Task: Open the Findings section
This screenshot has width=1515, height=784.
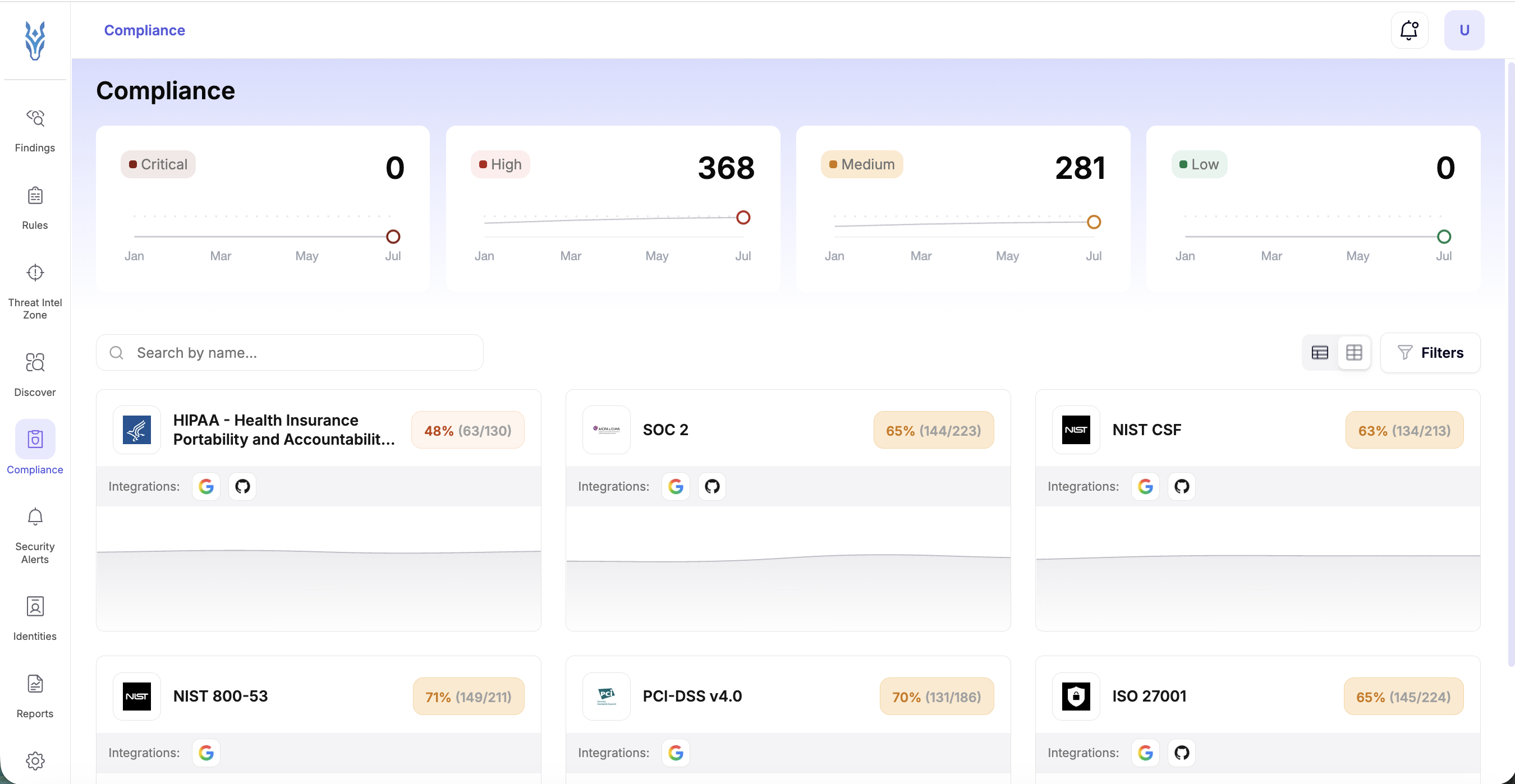Action: click(x=35, y=131)
